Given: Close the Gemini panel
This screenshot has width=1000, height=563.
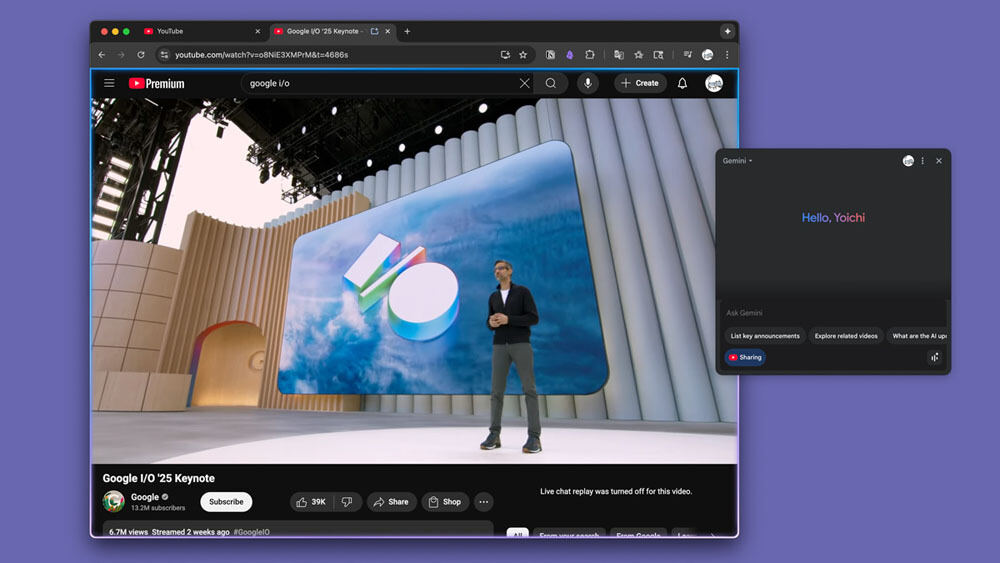Looking at the screenshot, I should (939, 161).
